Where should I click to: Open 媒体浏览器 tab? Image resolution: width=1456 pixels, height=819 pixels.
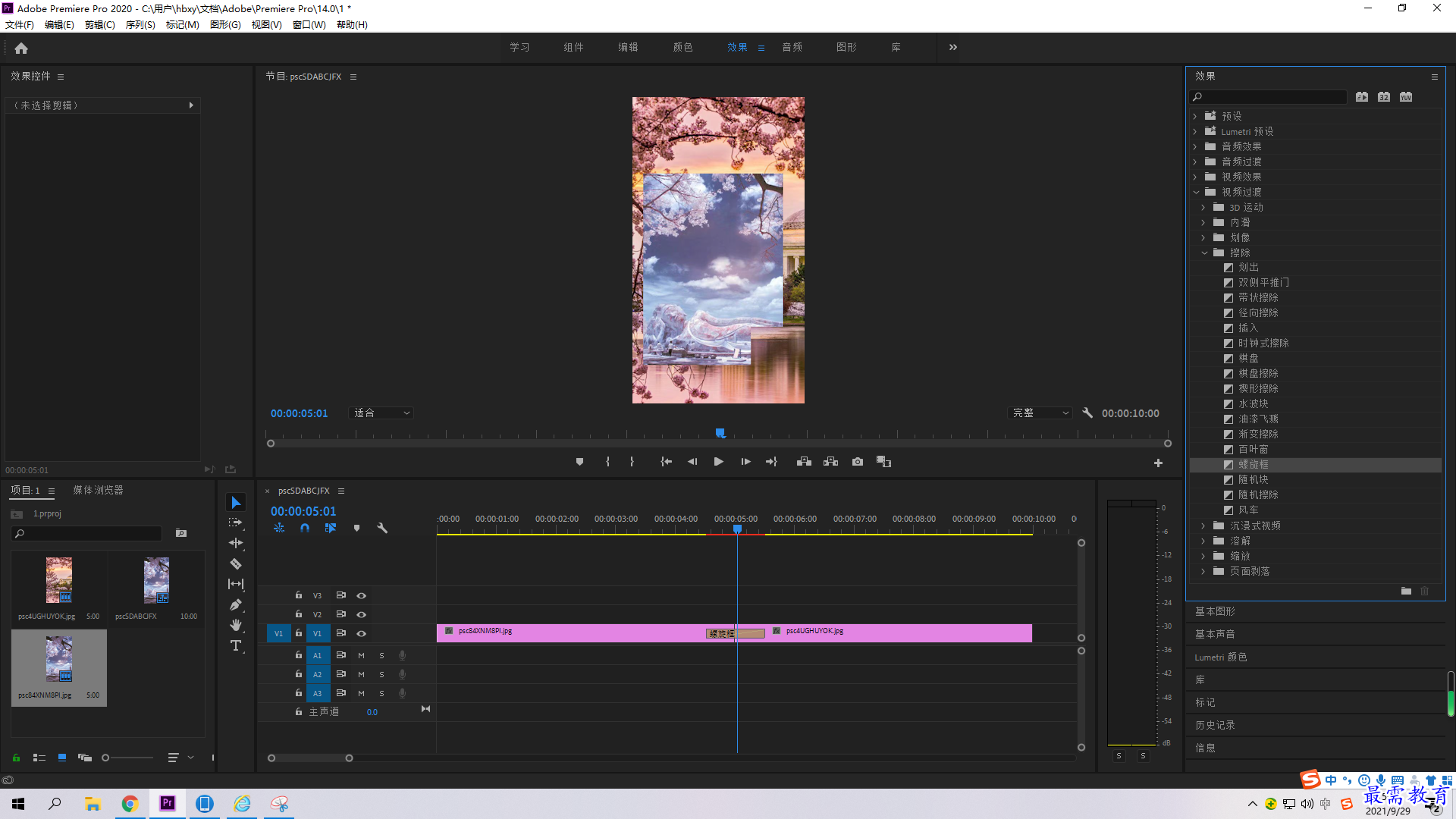click(x=98, y=491)
